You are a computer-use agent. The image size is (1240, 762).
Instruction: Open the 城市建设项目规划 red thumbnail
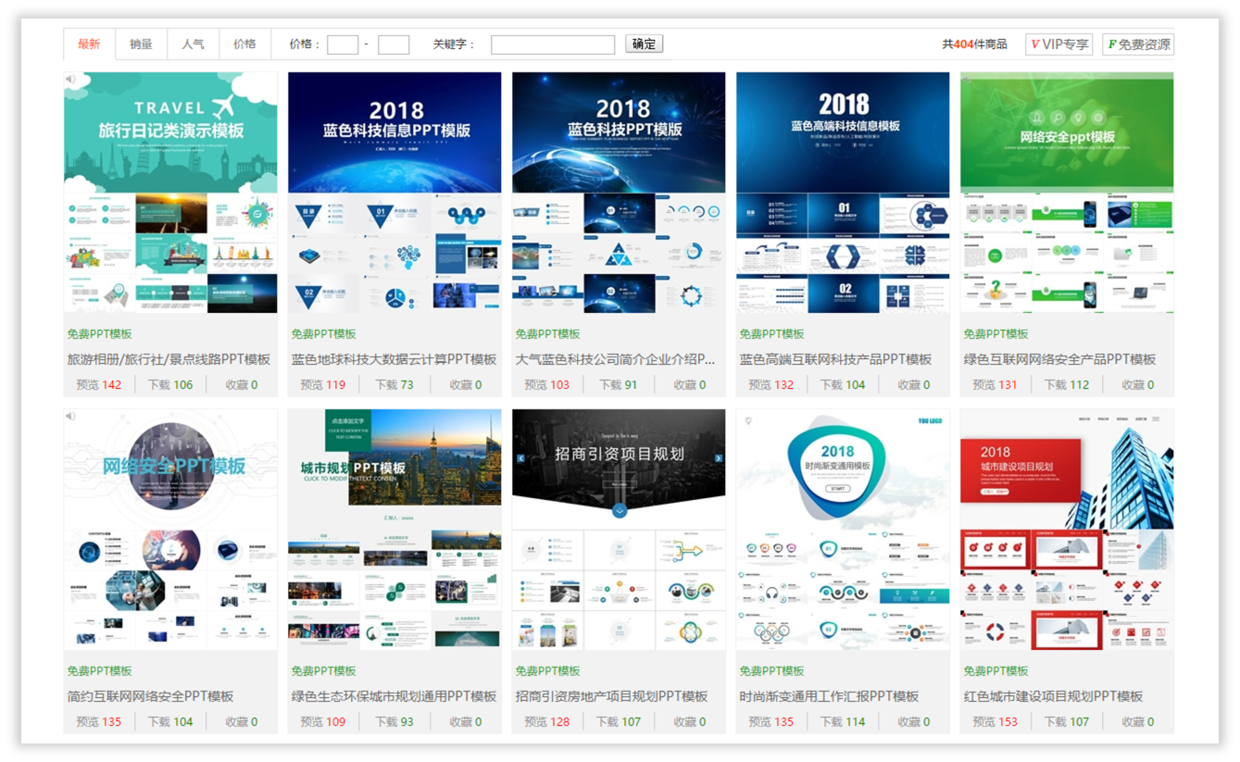[1067, 529]
